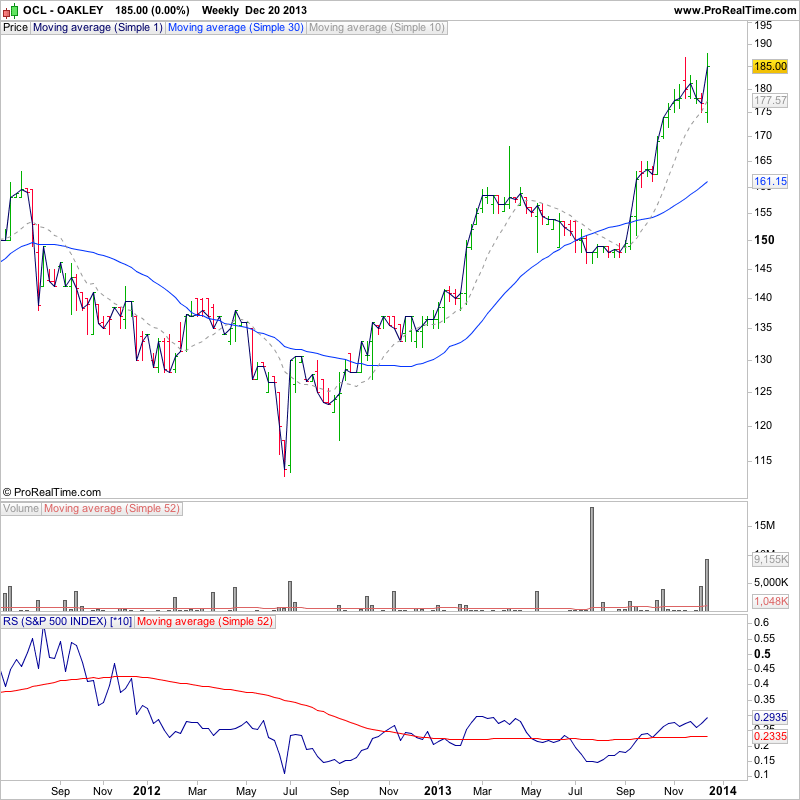This screenshot has width=800, height=800.
Task: Click the 115 price axis label
Action: (x=763, y=460)
